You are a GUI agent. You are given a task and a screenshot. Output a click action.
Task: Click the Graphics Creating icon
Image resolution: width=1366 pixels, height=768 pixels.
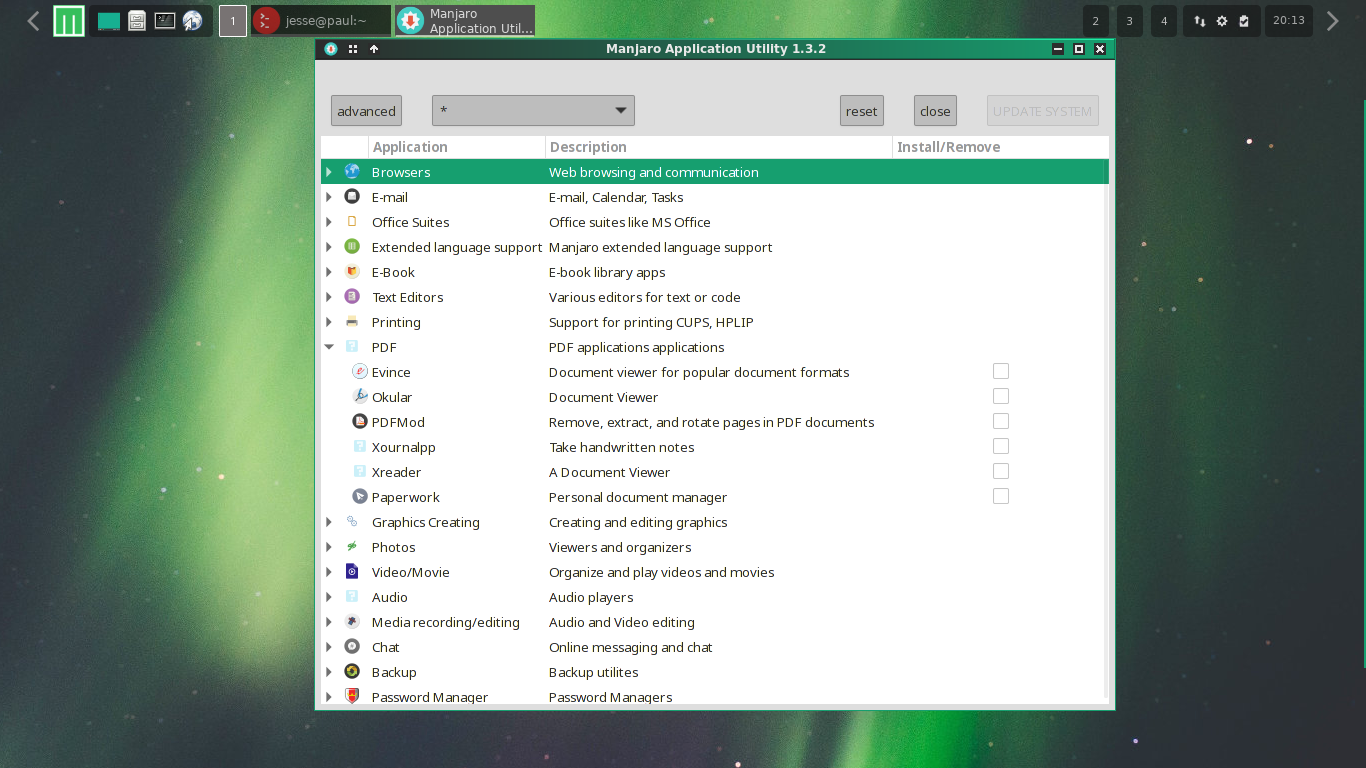point(352,522)
